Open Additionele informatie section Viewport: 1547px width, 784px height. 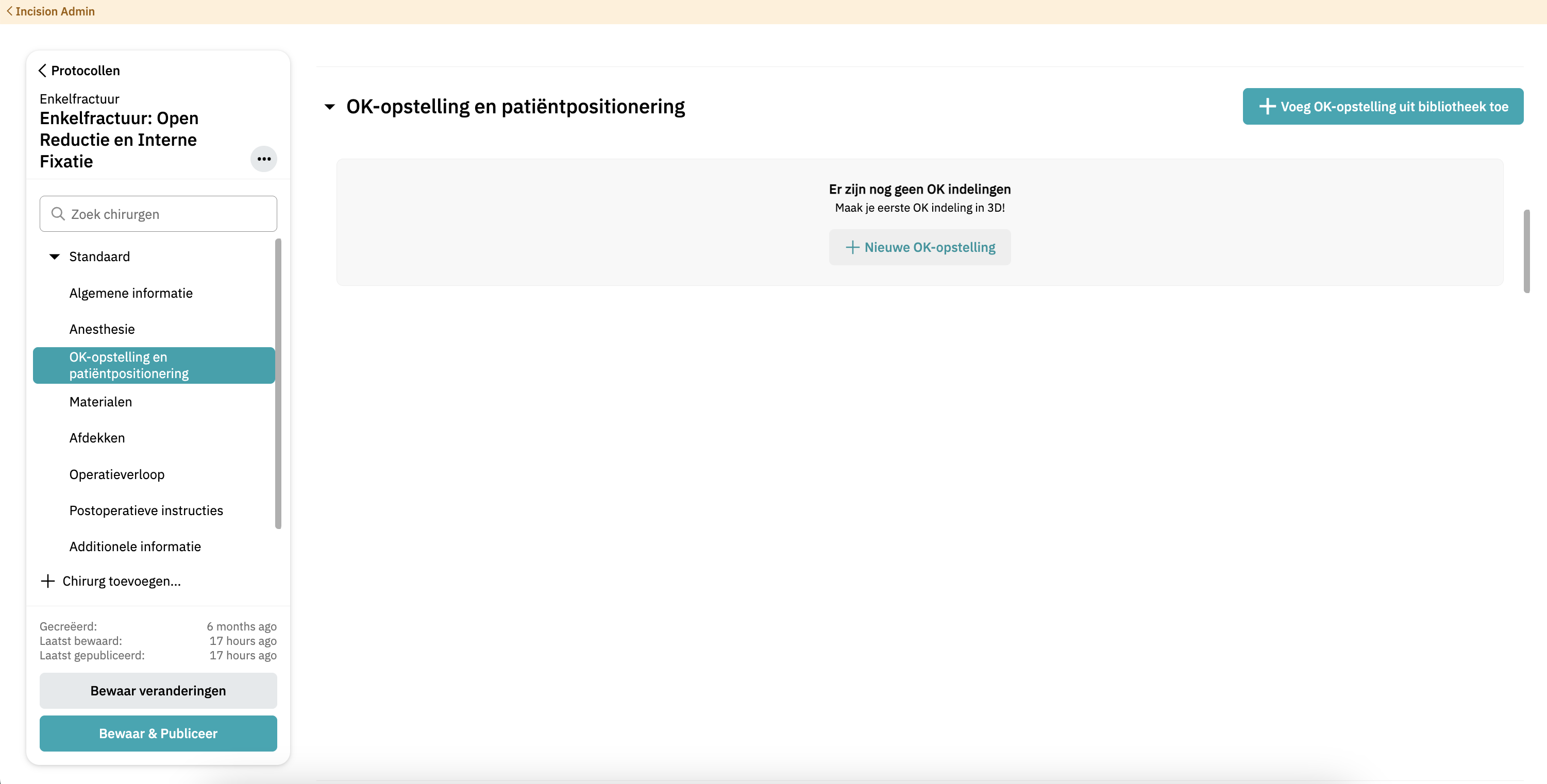(x=135, y=547)
